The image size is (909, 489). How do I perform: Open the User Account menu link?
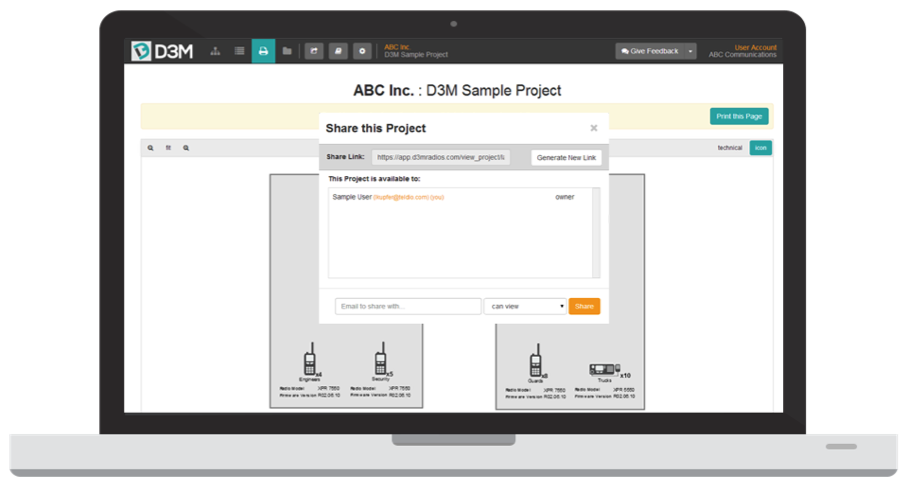(755, 48)
